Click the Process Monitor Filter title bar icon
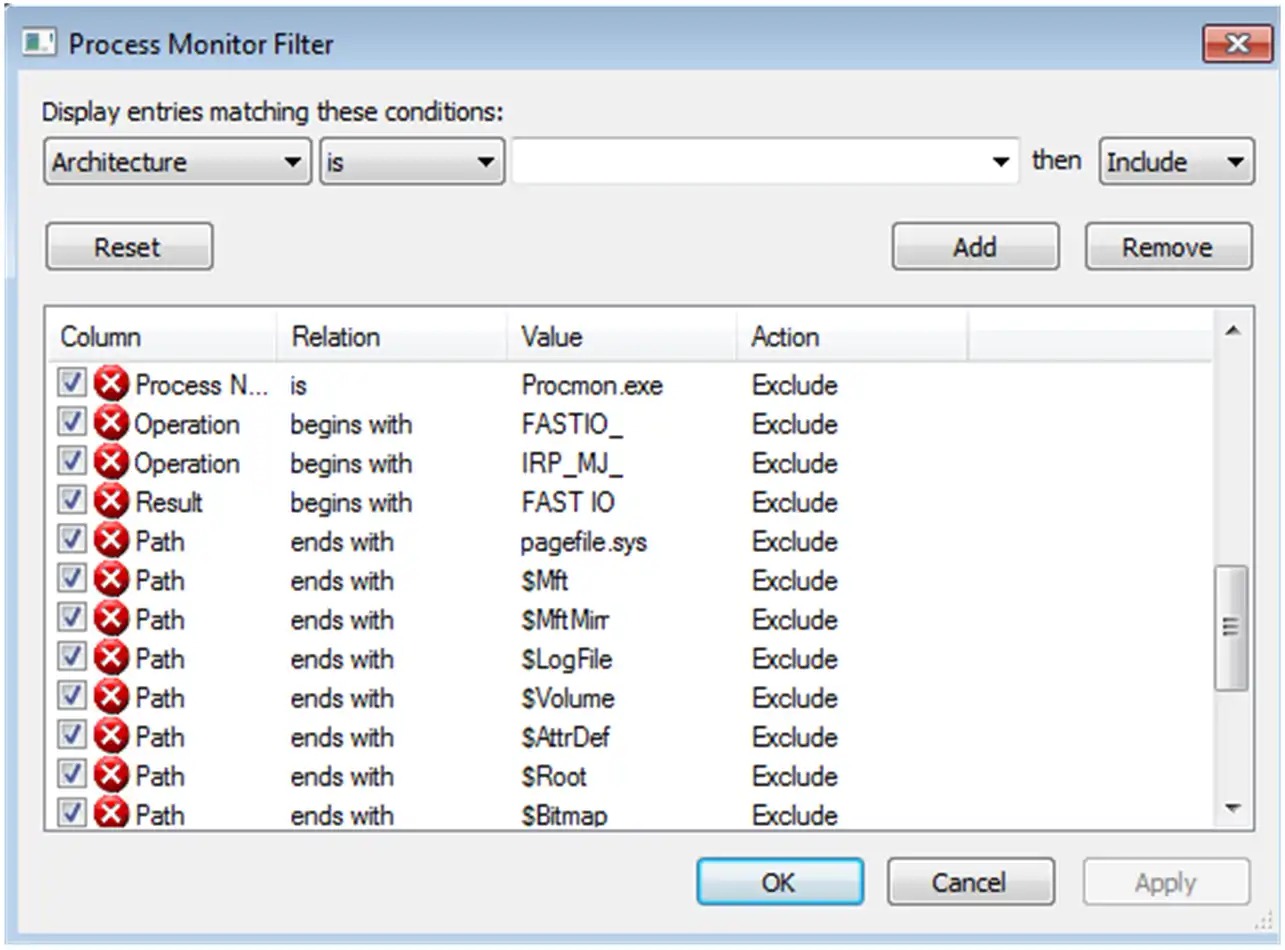 tap(37, 44)
